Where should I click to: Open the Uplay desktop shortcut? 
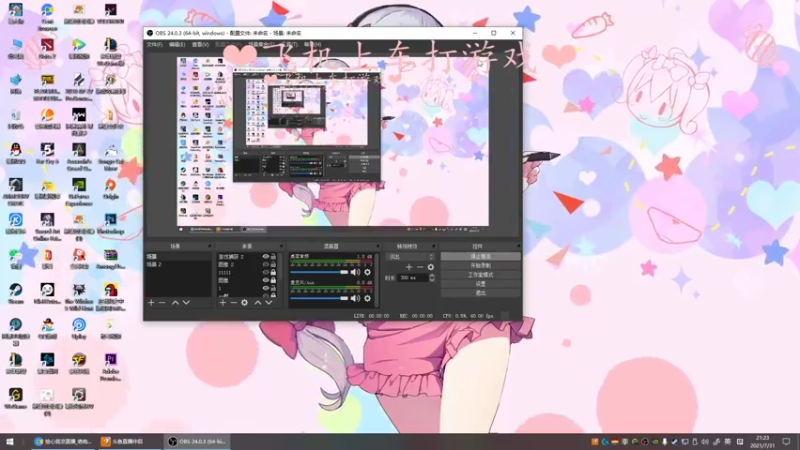(79, 328)
